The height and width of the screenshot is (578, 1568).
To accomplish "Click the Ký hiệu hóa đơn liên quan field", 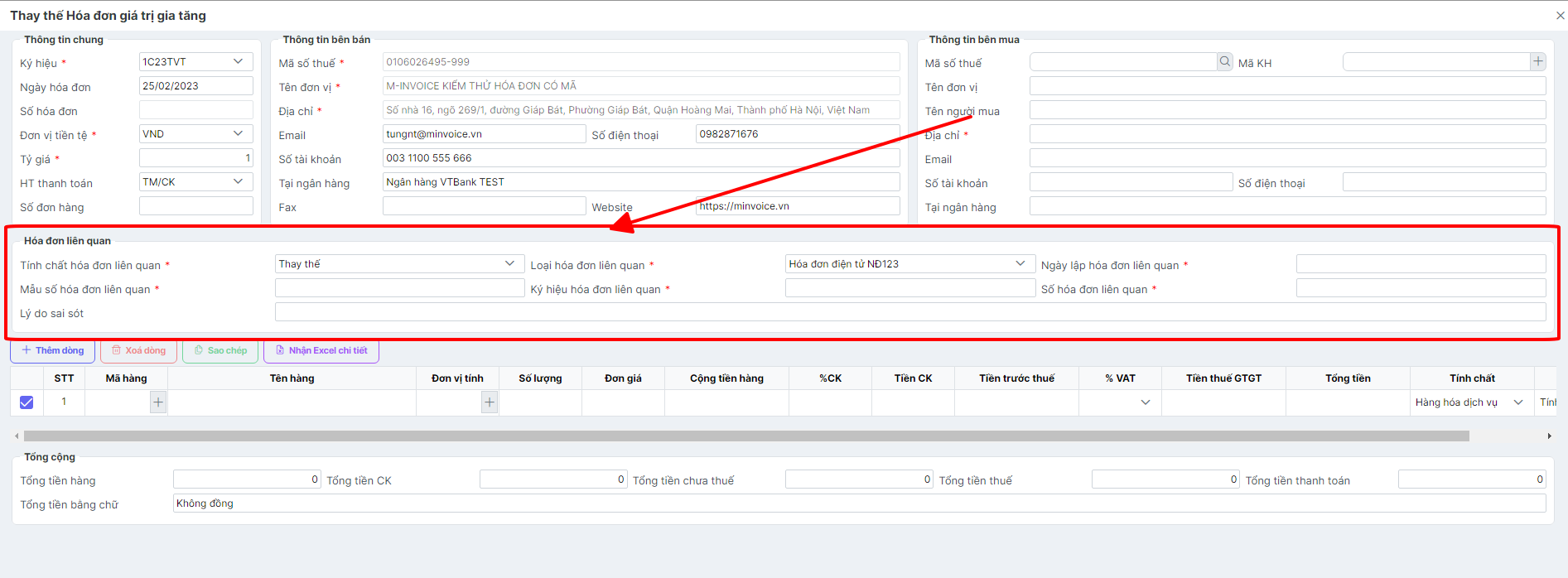I will coord(909,288).
